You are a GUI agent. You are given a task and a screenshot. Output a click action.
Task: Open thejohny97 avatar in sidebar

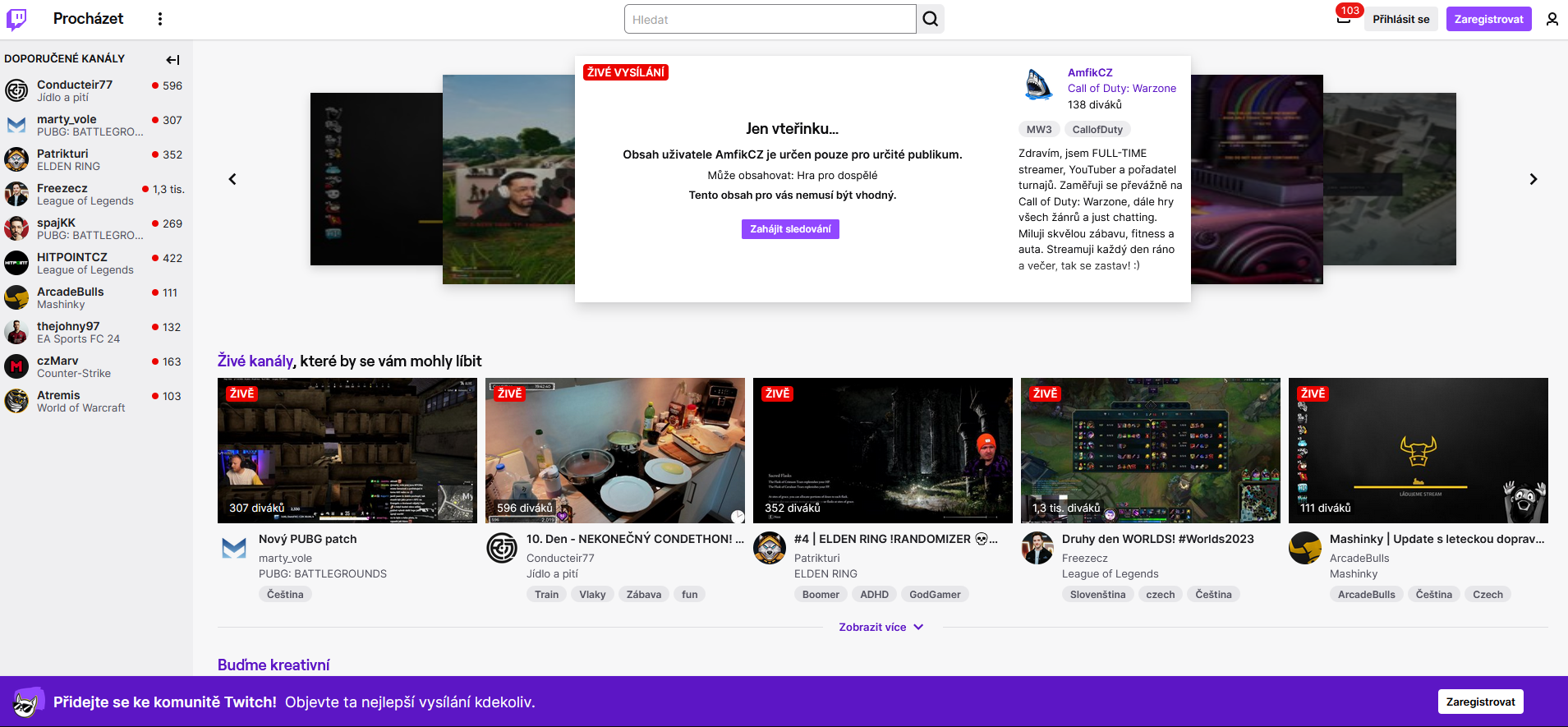click(16, 332)
